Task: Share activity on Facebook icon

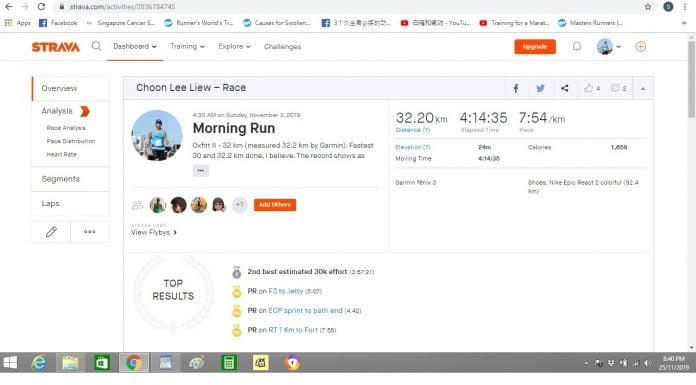Action: pos(516,88)
